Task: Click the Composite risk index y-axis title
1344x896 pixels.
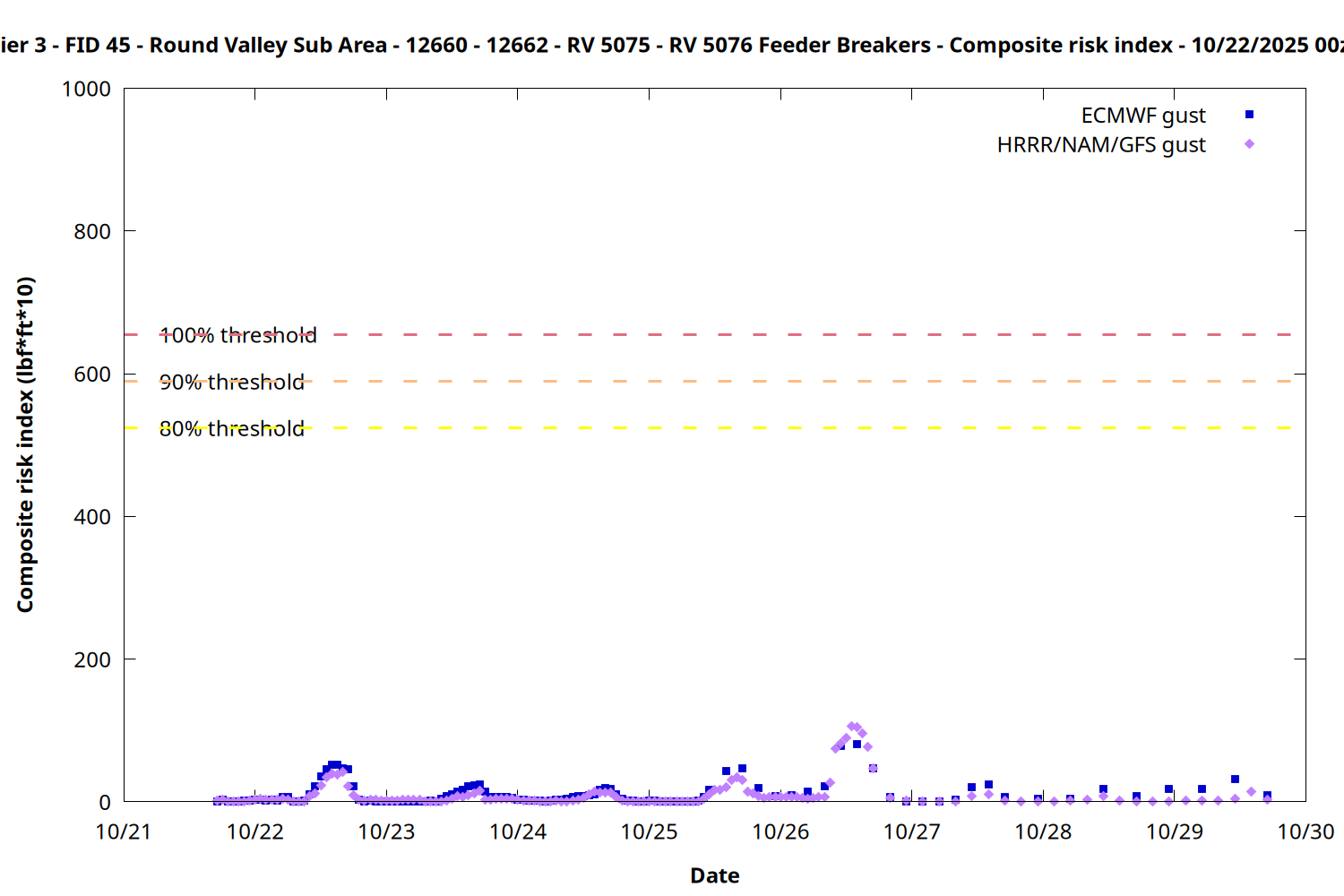Action: [25, 444]
